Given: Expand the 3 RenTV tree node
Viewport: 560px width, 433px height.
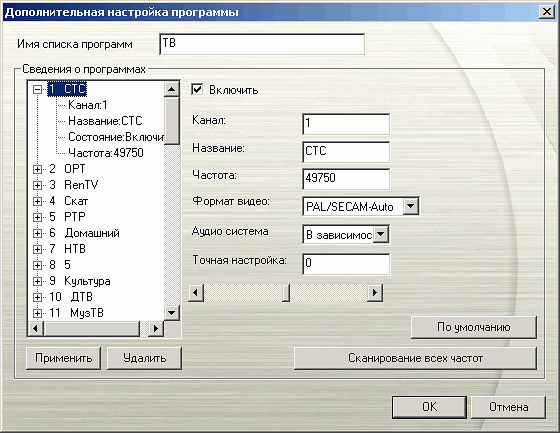Looking at the screenshot, I should [x=38, y=185].
